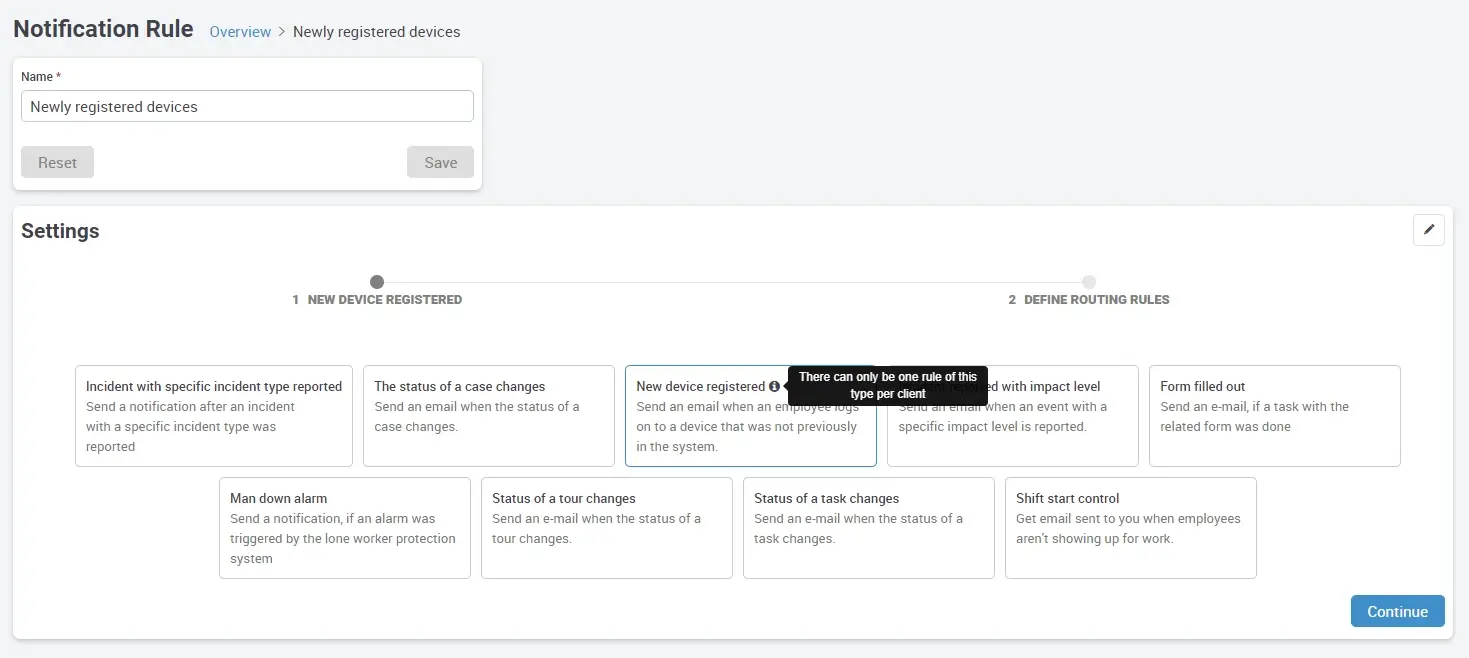Click the info icon on New device registered card

[775, 386]
